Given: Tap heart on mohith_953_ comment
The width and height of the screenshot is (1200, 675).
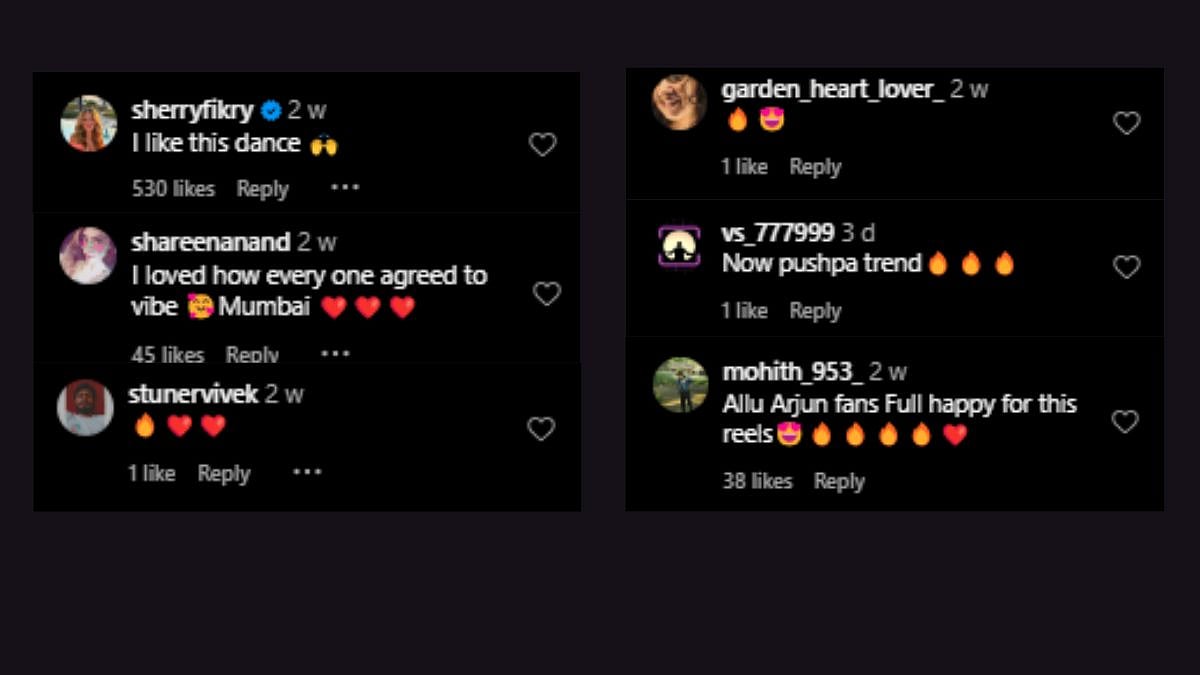Looking at the screenshot, I should click(x=1125, y=422).
